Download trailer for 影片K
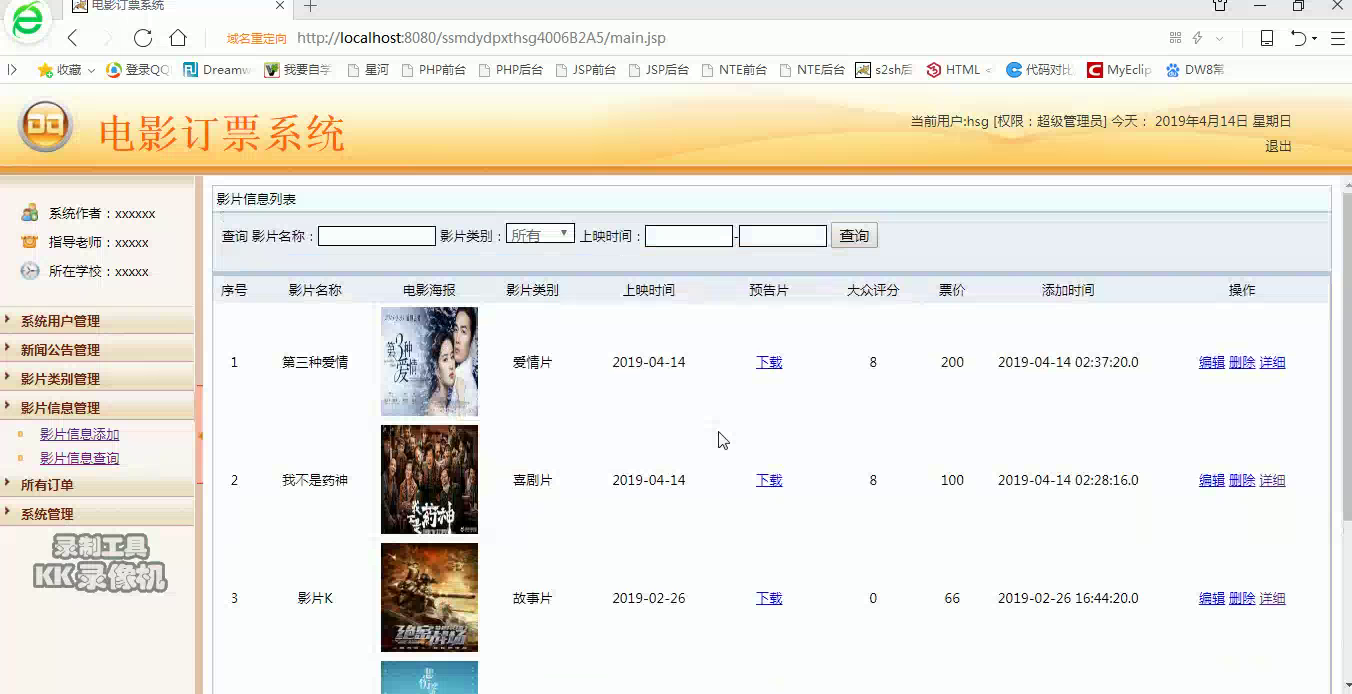Screen dimensions: 1352x694 click(769, 598)
